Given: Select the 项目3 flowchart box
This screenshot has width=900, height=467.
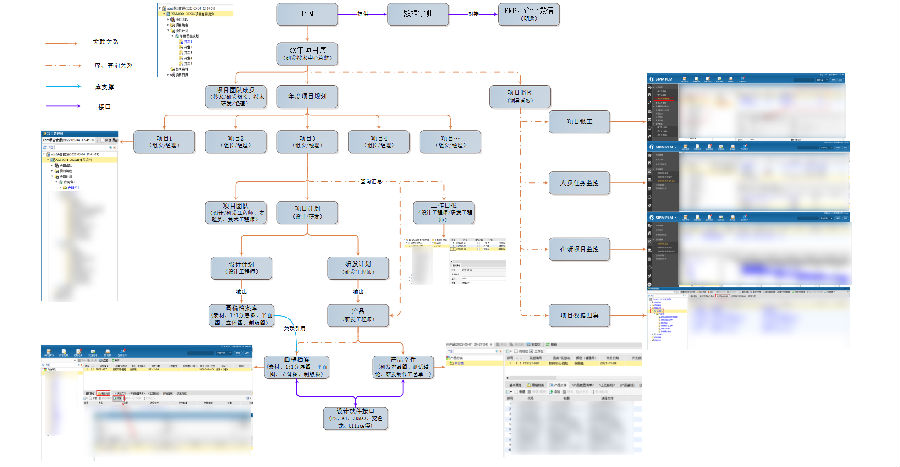Looking at the screenshot, I should [x=307, y=142].
